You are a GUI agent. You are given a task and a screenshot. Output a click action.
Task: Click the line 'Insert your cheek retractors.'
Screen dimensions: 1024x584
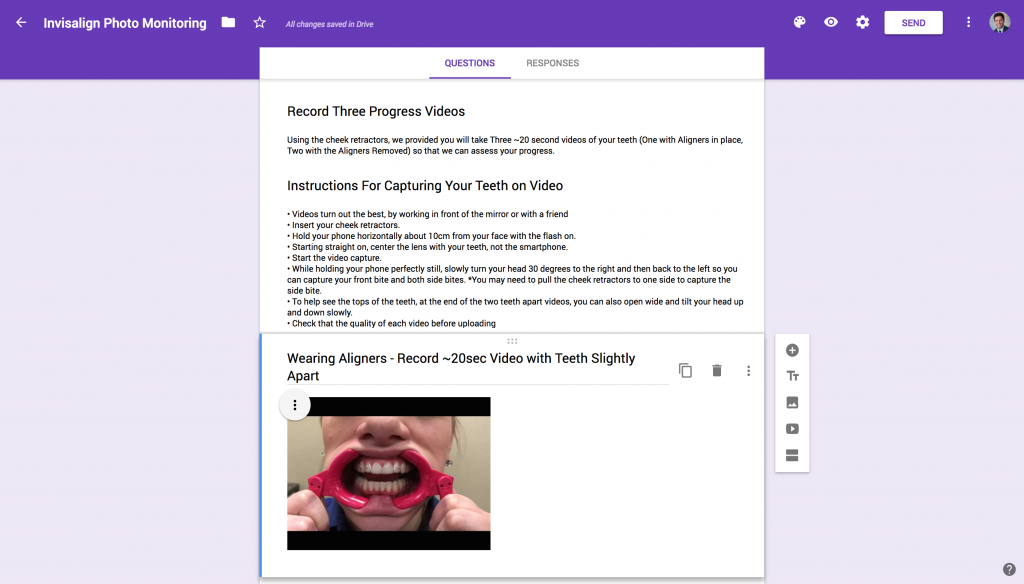(x=344, y=225)
